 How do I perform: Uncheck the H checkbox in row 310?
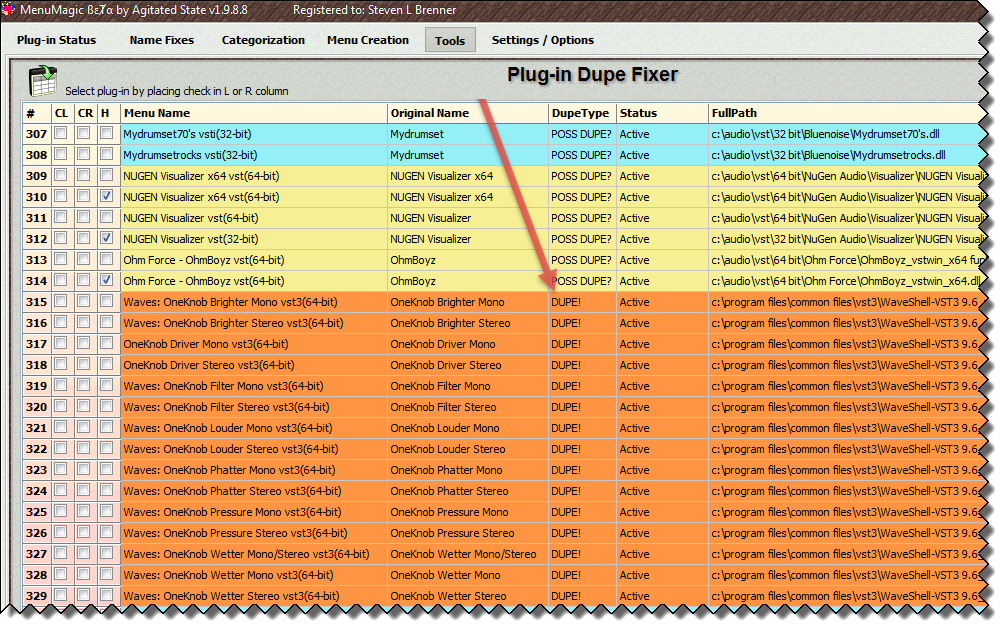pyautogui.click(x=107, y=197)
